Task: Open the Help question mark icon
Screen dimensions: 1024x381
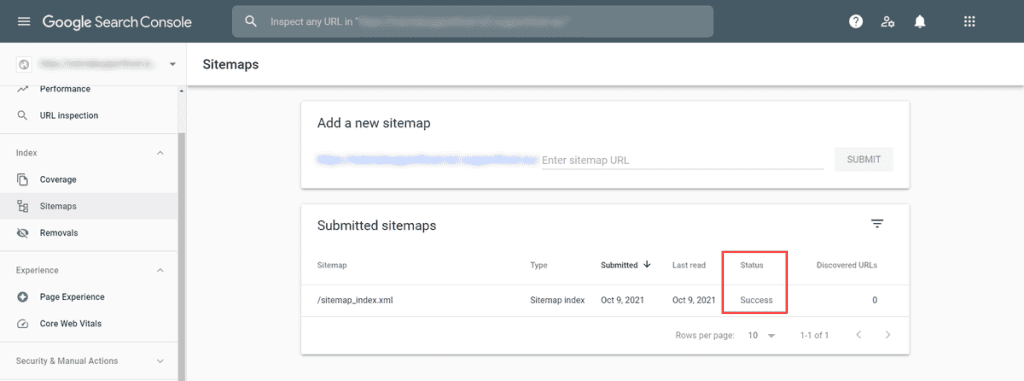Action: 856,22
